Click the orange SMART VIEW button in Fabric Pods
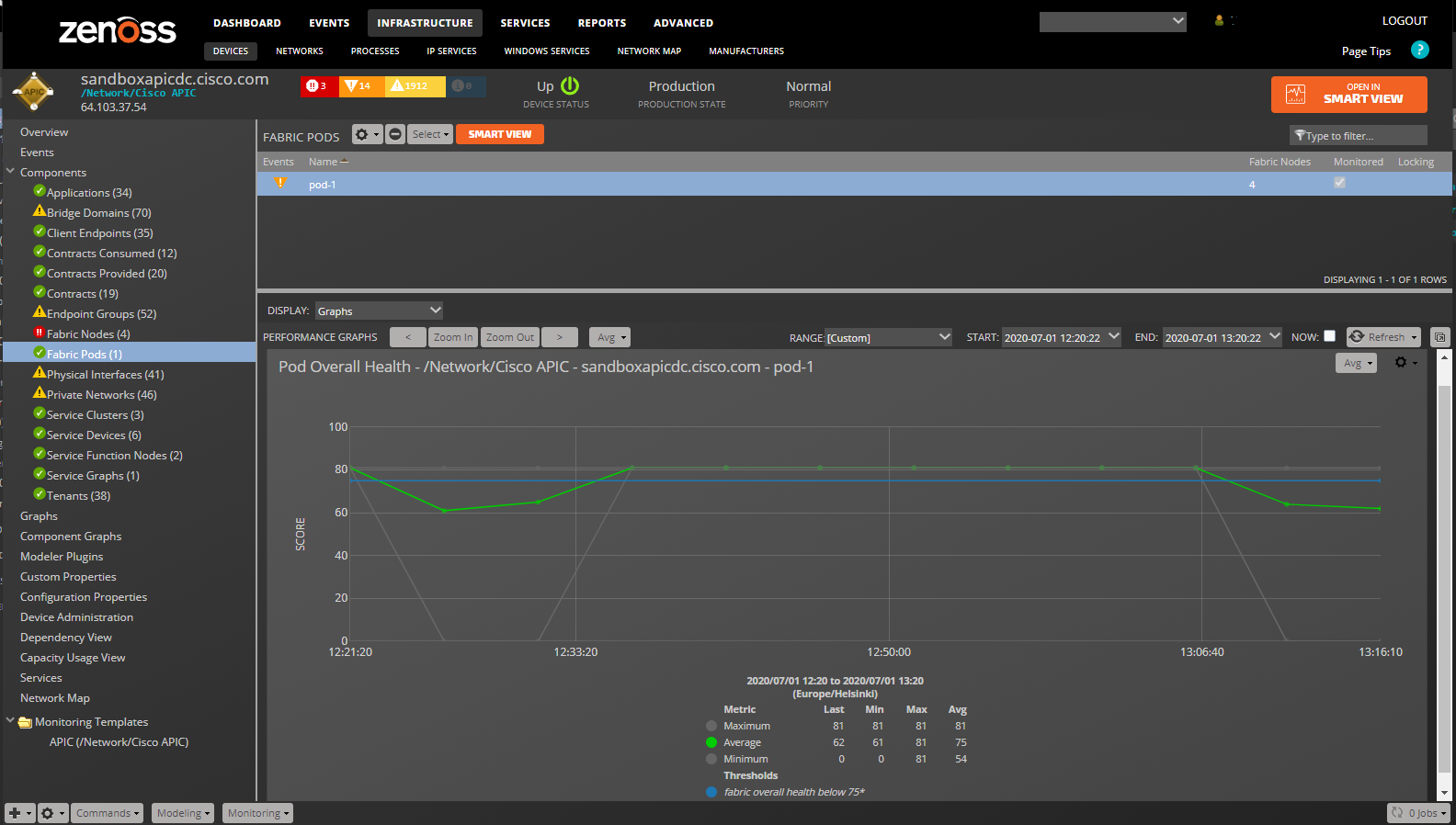The width and height of the screenshot is (1456, 825). click(500, 134)
